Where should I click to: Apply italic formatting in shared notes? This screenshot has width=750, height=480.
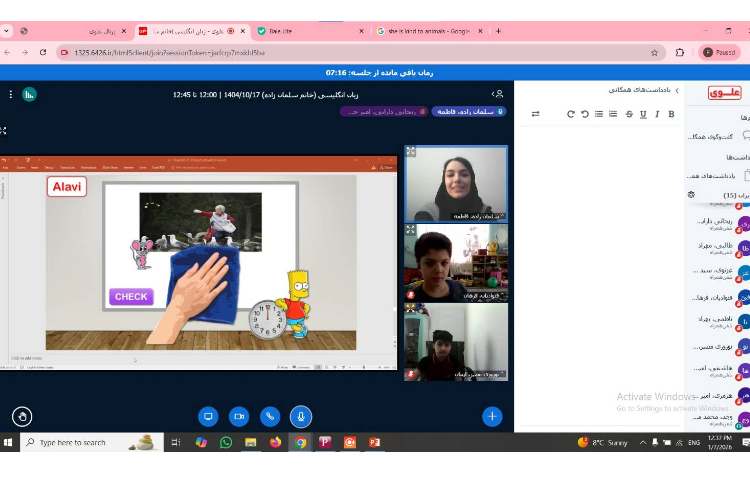pyautogui.click(x=657, y=114)
